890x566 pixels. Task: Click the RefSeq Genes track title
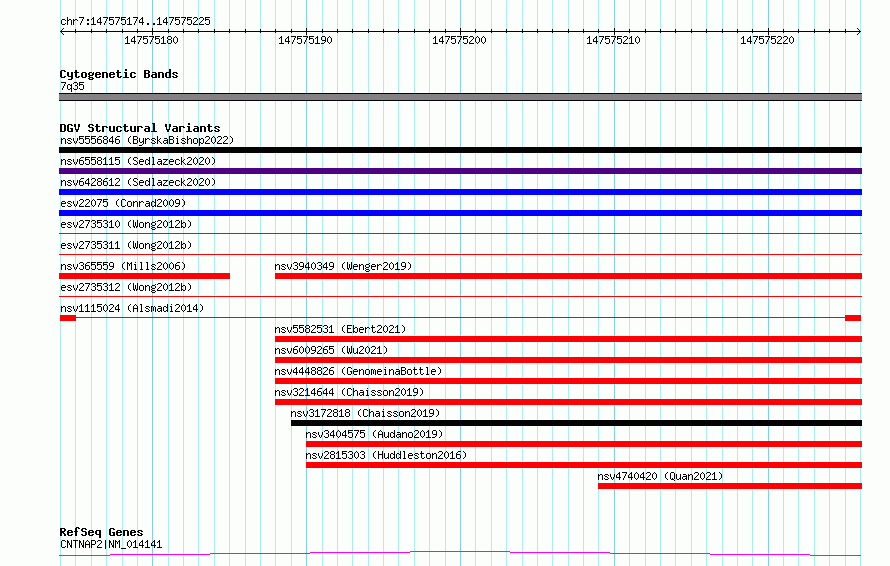tap(101, 533)
